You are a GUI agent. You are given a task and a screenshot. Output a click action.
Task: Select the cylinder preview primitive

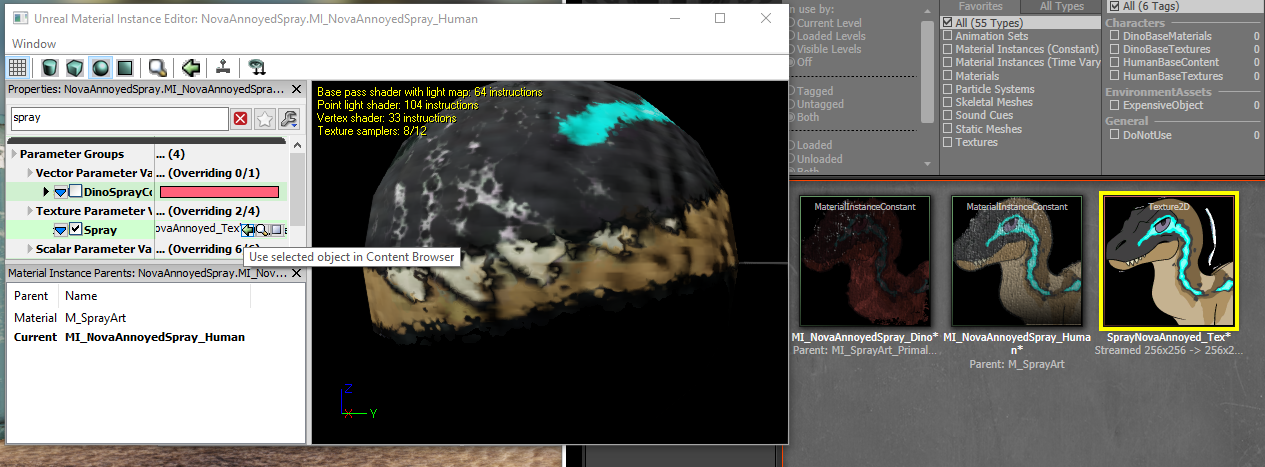pos(49,68)
